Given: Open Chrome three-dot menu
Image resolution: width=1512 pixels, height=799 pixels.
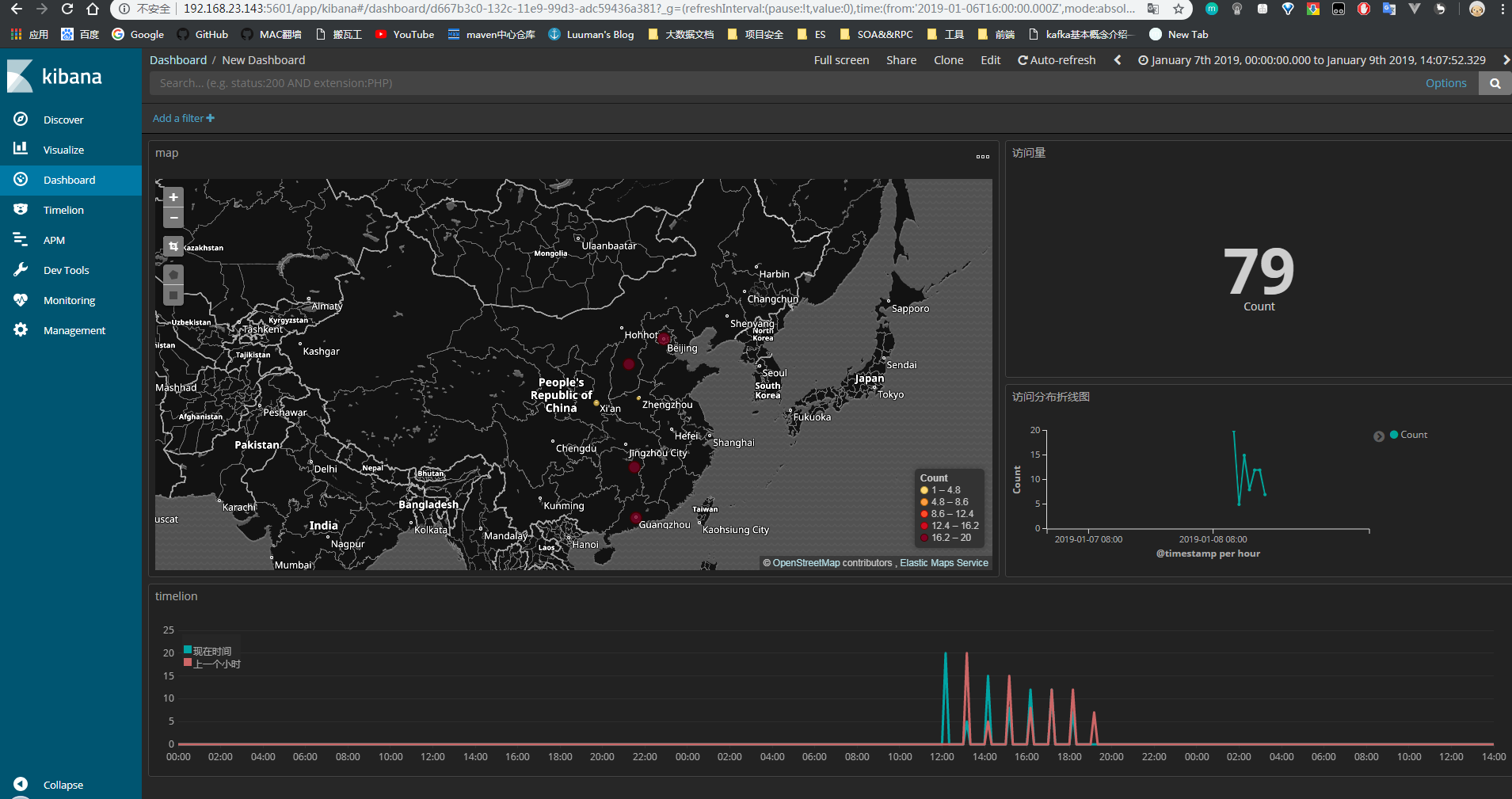Looking at the screenshot, I should tap(1502, 10).
